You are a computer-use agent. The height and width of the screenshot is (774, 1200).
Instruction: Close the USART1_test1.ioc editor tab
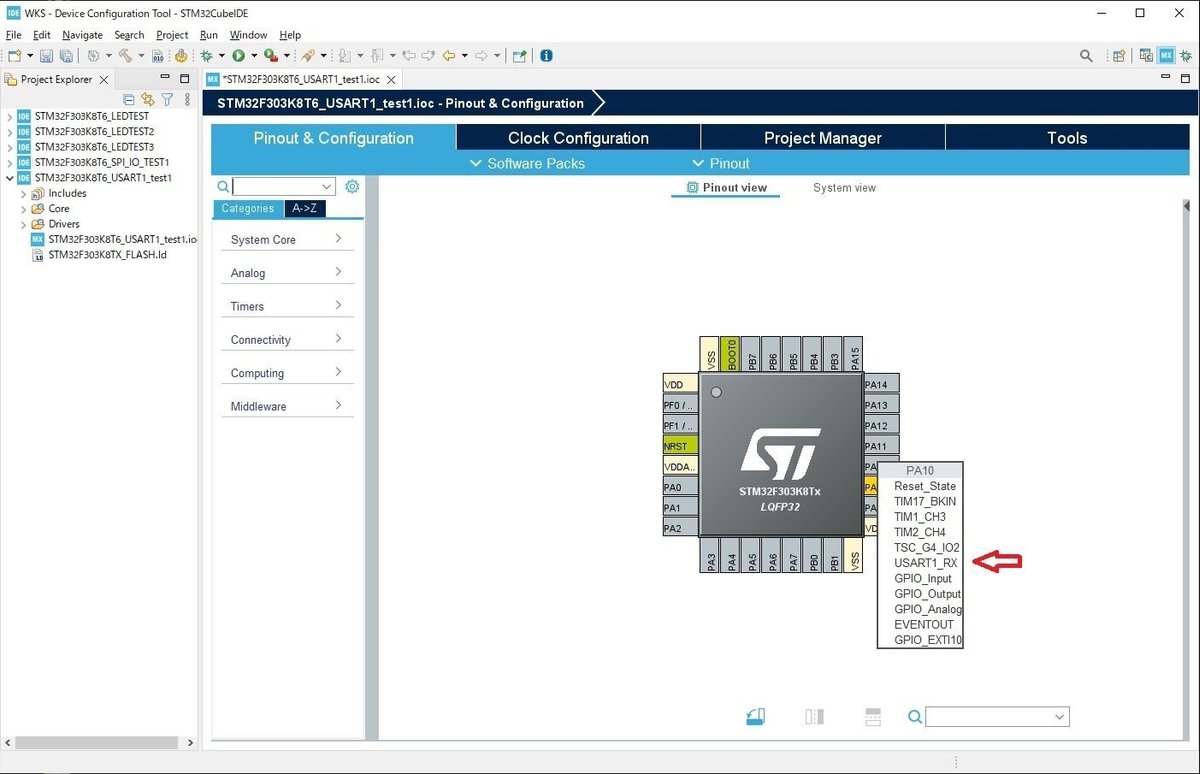point(391,79)
